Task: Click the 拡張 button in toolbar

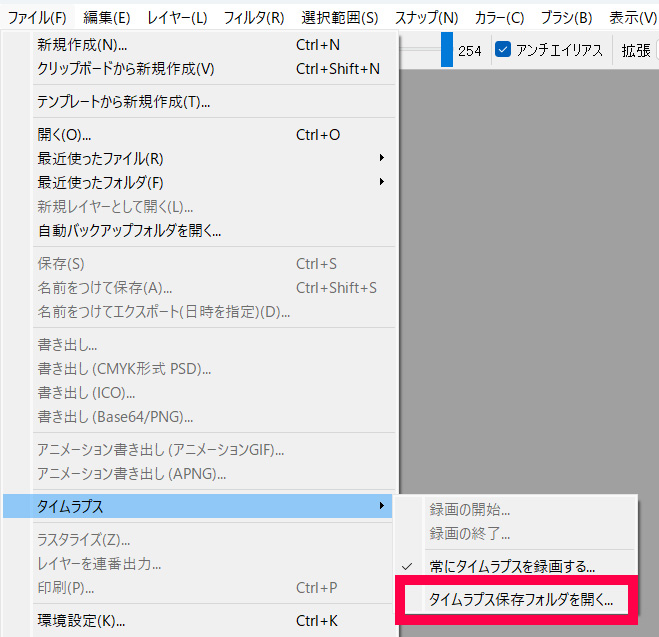Action: [635, 50]
